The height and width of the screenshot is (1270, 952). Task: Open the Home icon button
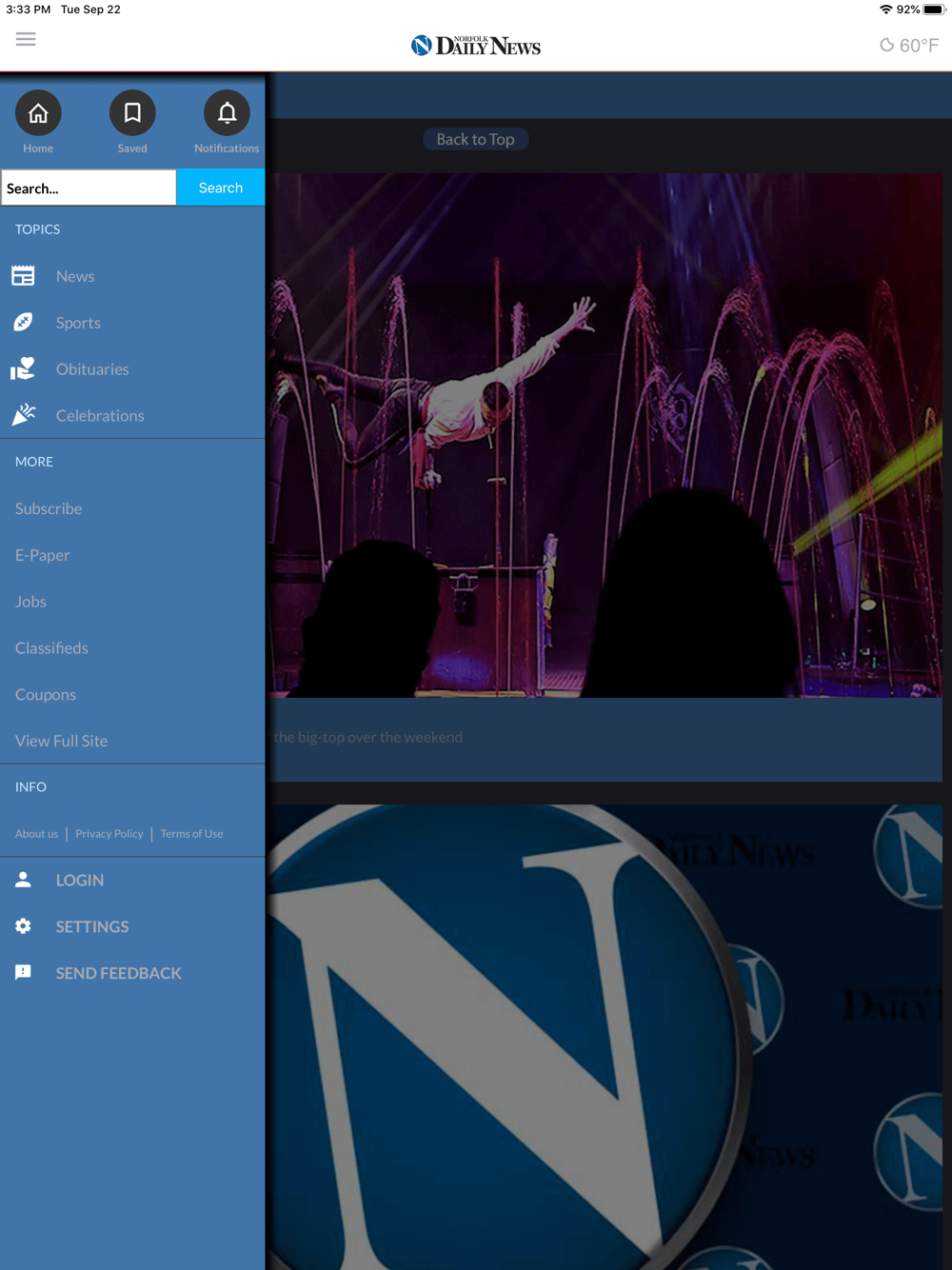pyautogui.click(x=38, y=113)
